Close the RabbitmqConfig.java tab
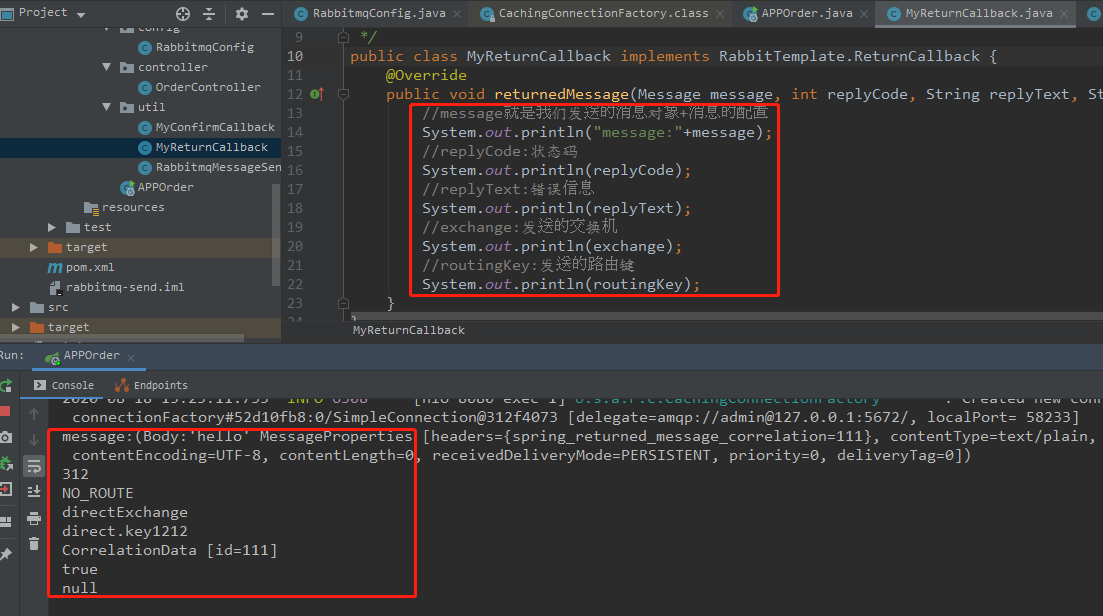Image resolution: width=1103 pixels, height=616 pixels. coord(456,13)
